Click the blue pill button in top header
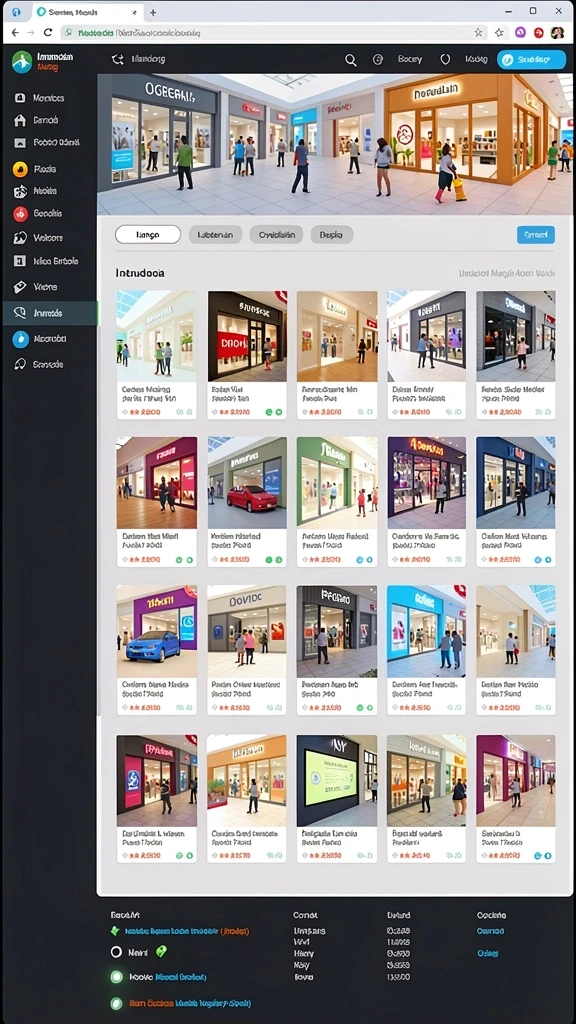 (531, 59)
